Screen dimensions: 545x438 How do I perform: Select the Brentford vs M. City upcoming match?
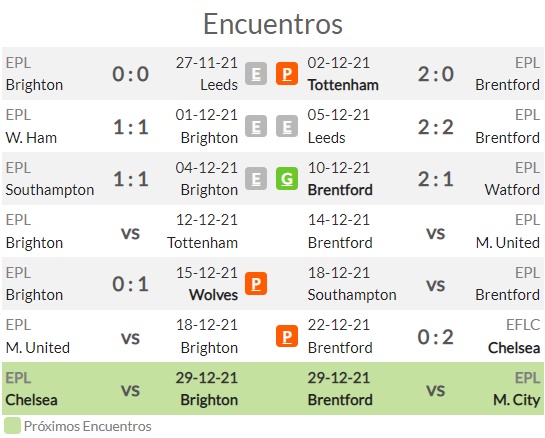pos(424,389)
